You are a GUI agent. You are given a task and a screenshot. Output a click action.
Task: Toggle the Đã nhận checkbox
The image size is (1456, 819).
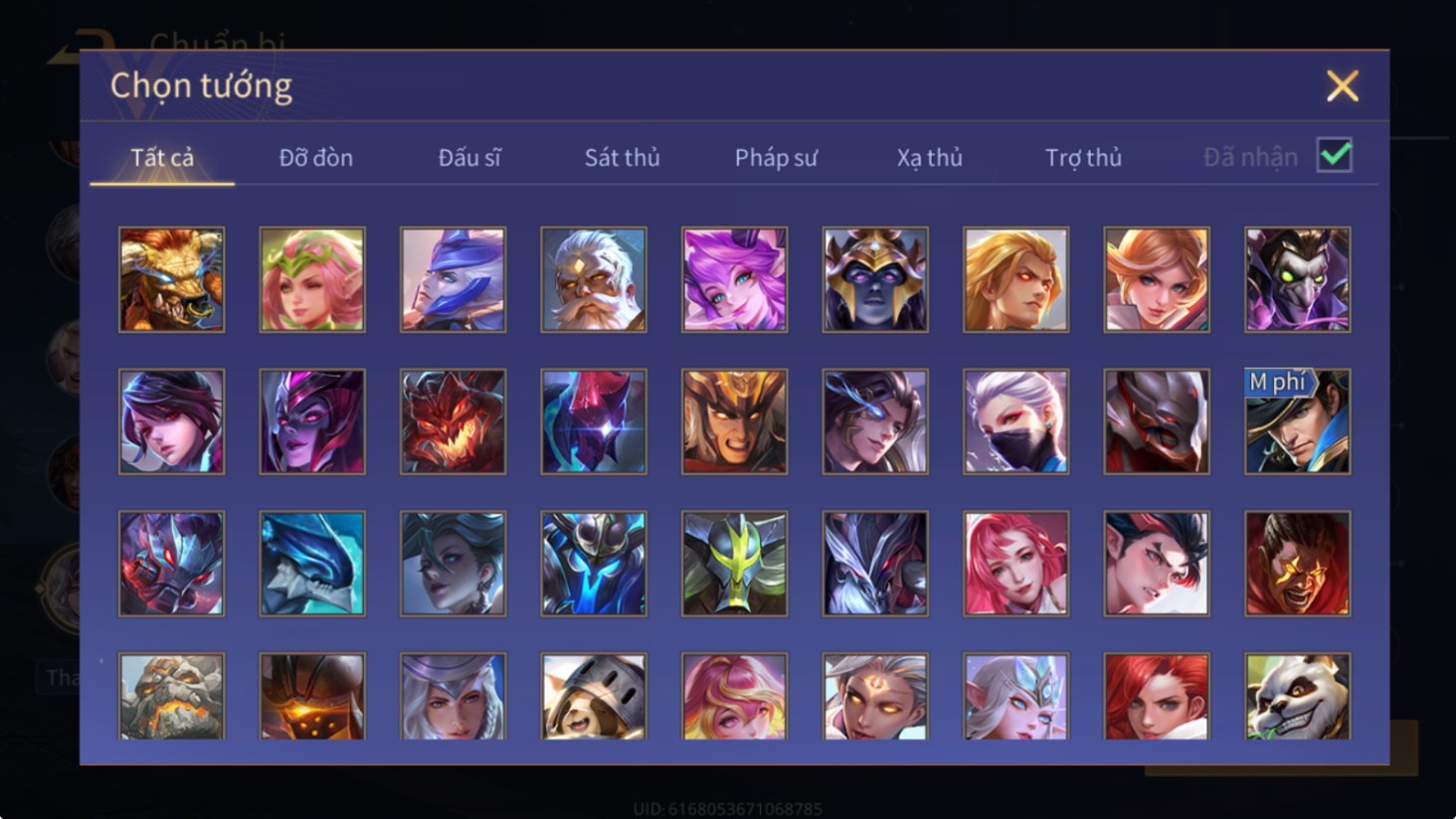(1334, 155)
